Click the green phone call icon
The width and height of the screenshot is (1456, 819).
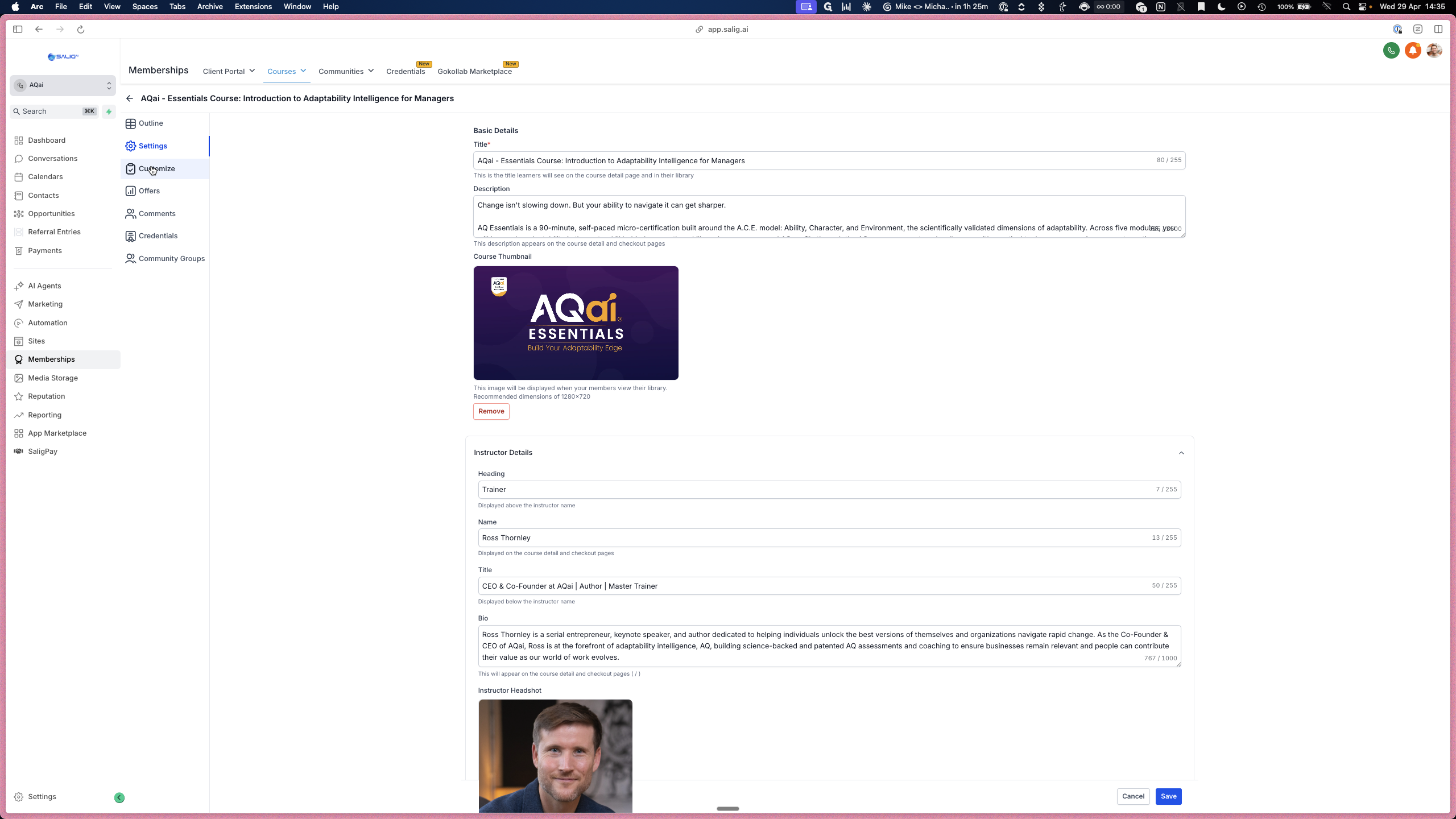point(1391,51)
